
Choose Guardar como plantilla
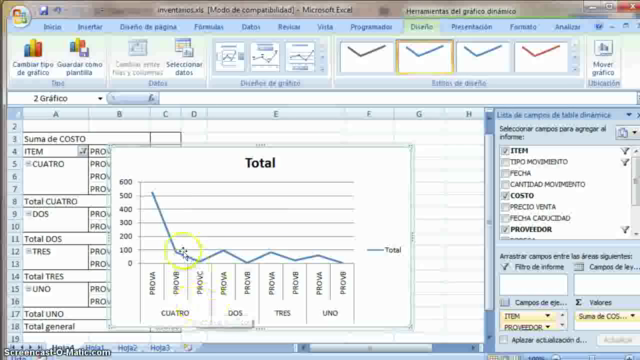click(x=80, y=57)
